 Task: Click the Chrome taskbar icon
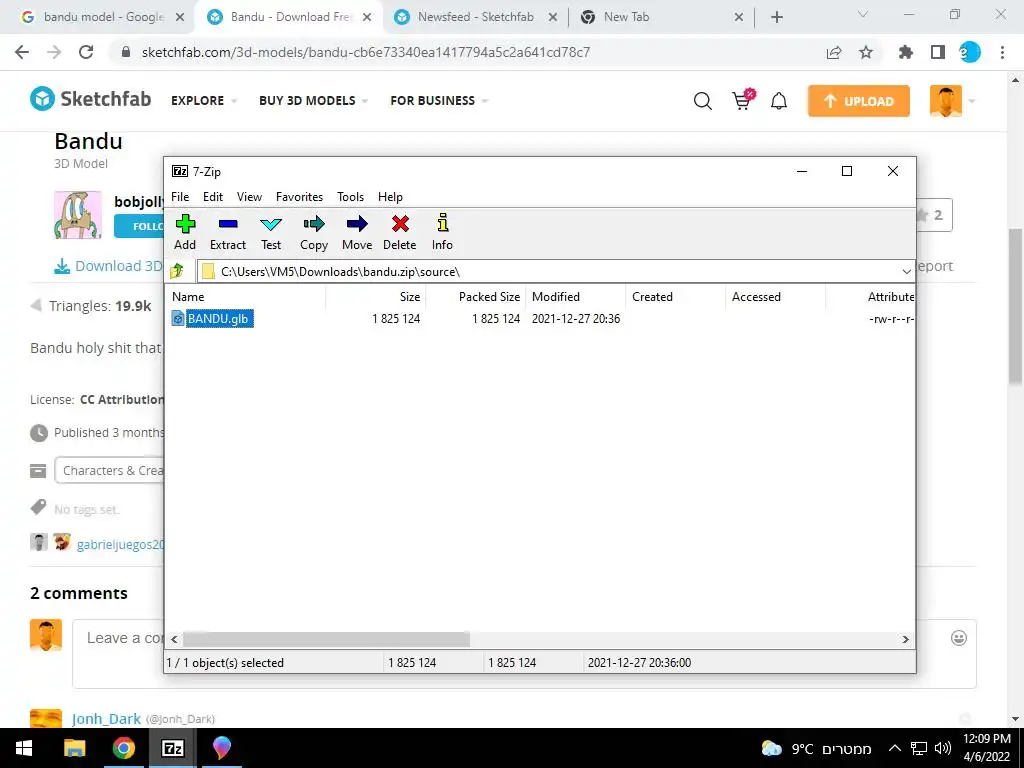(x=123, y=748)
